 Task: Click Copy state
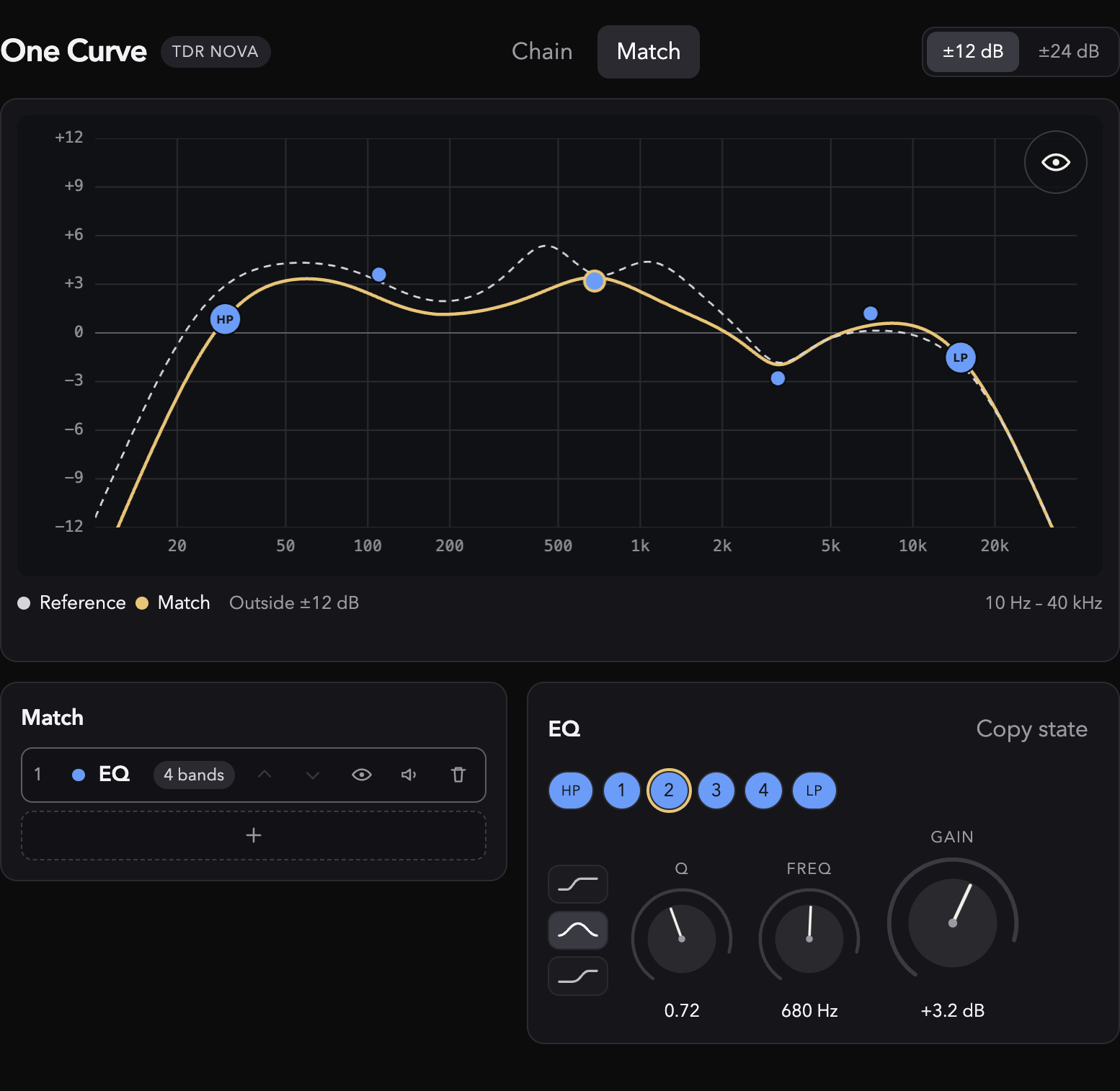pos(1031,729)
